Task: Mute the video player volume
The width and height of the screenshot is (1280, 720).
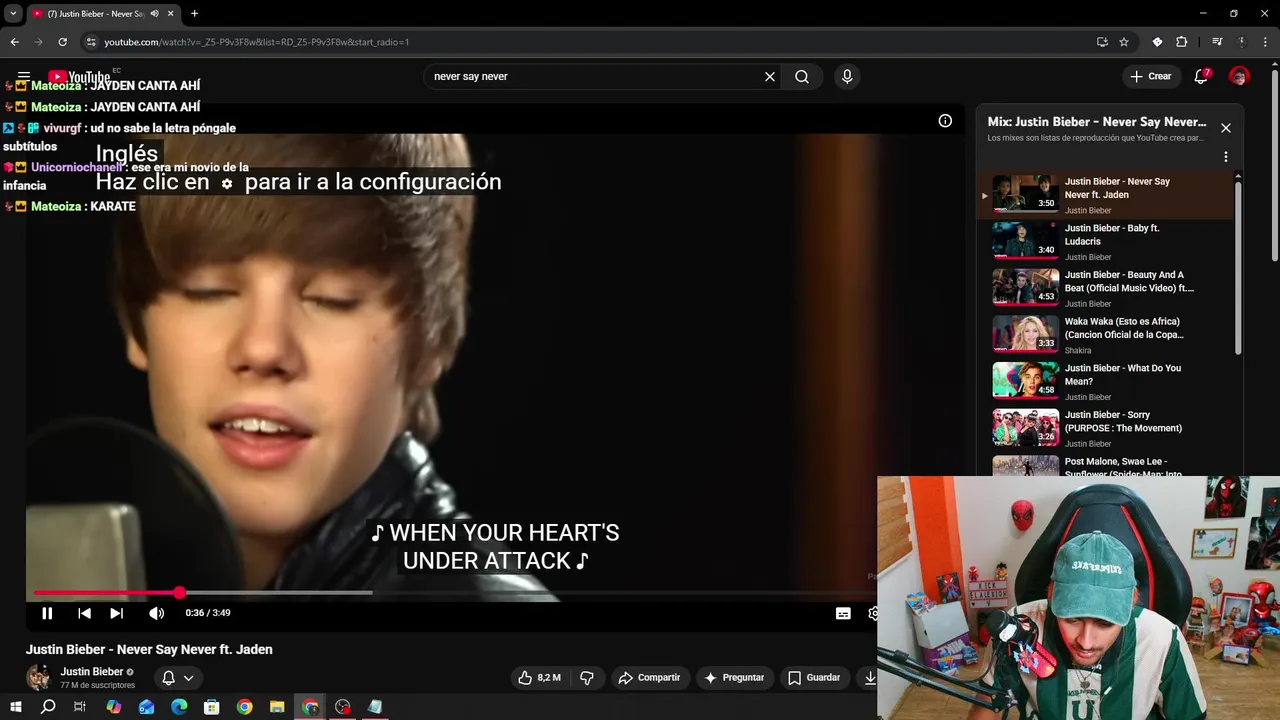Action: coord(156,613)
